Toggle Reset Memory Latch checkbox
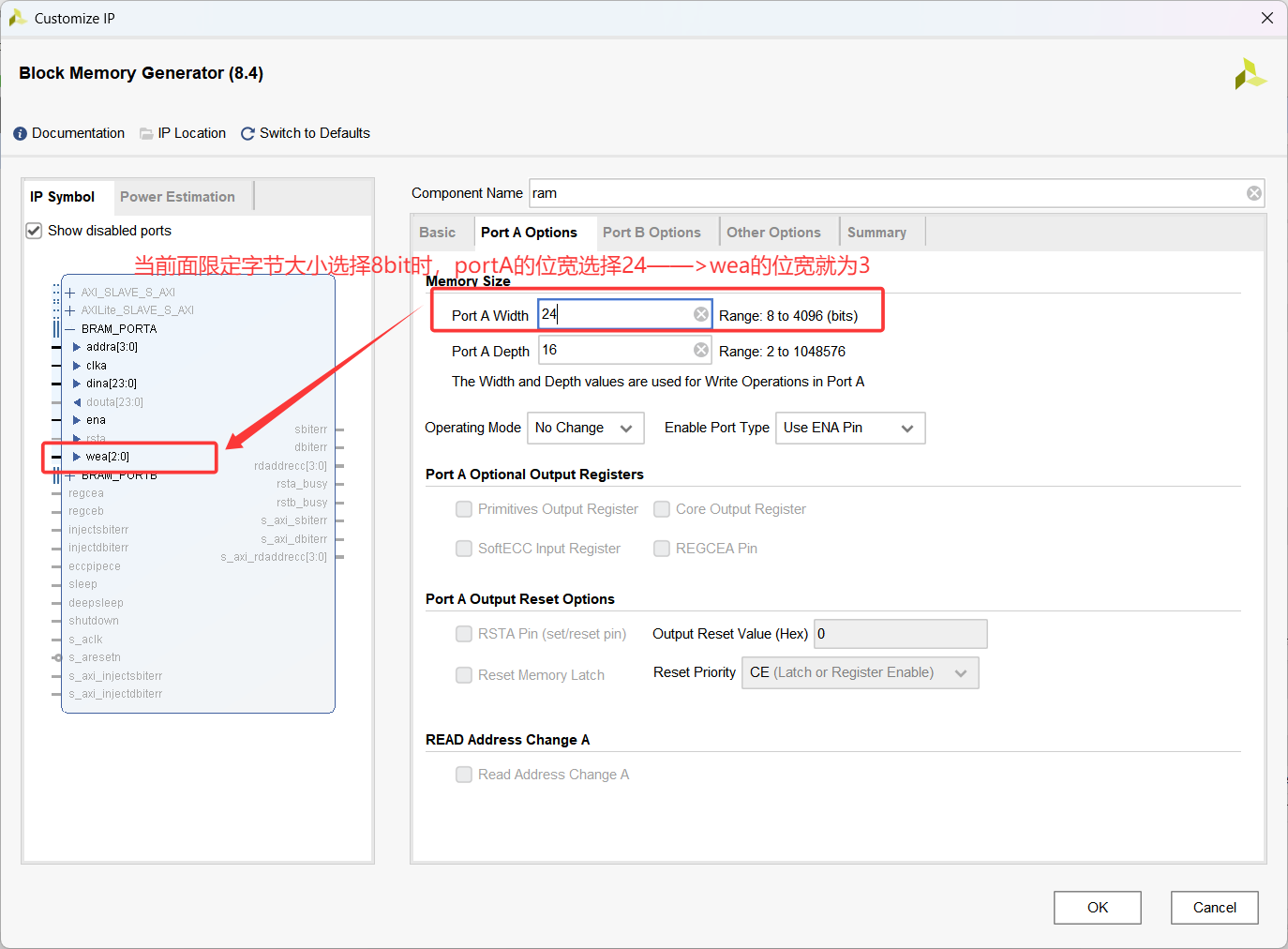This screenshot has width=1288, height=949. 464,675
